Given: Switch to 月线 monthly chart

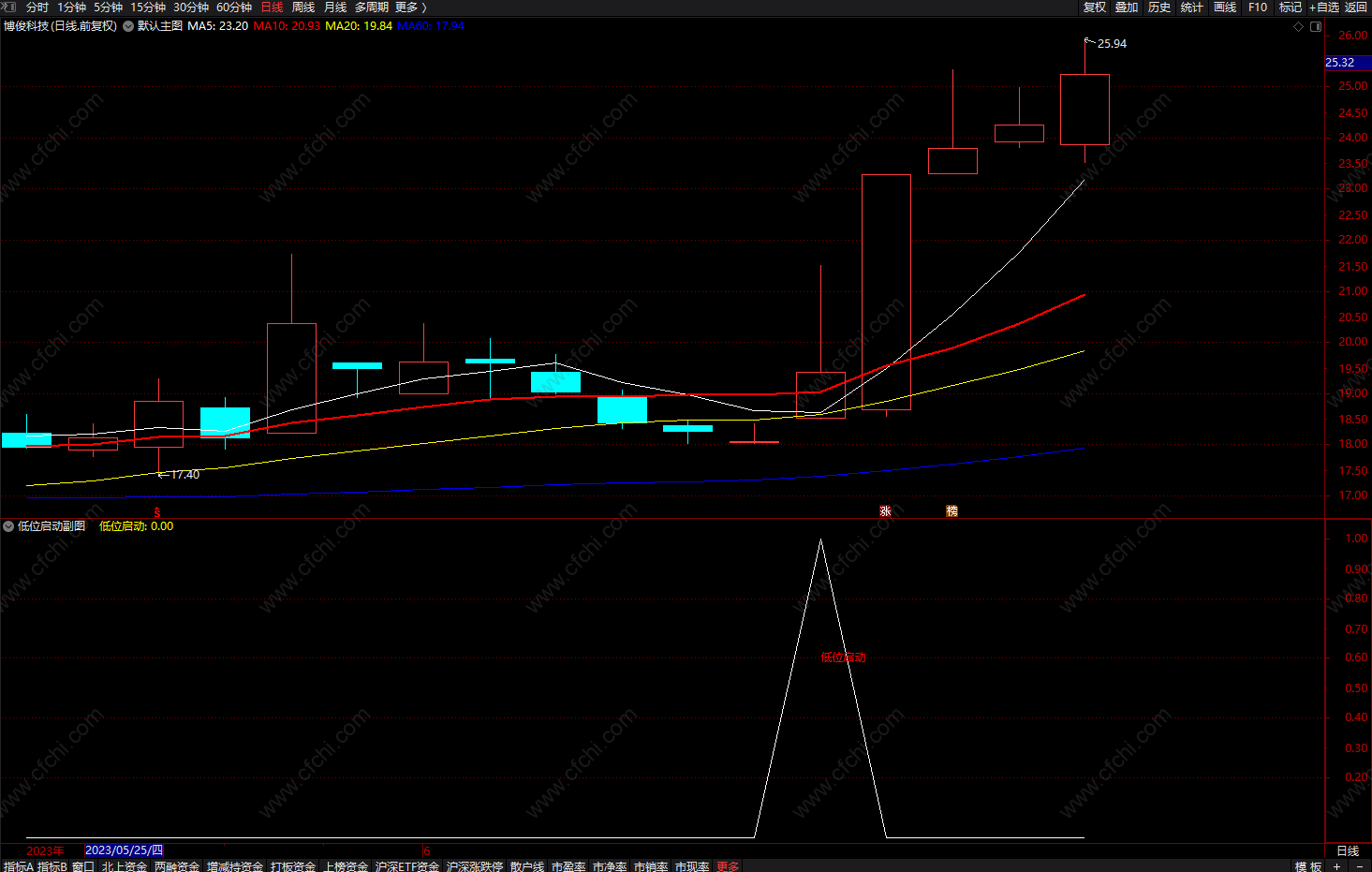Looking at the screenshot, I should click(x=335, y=7).
